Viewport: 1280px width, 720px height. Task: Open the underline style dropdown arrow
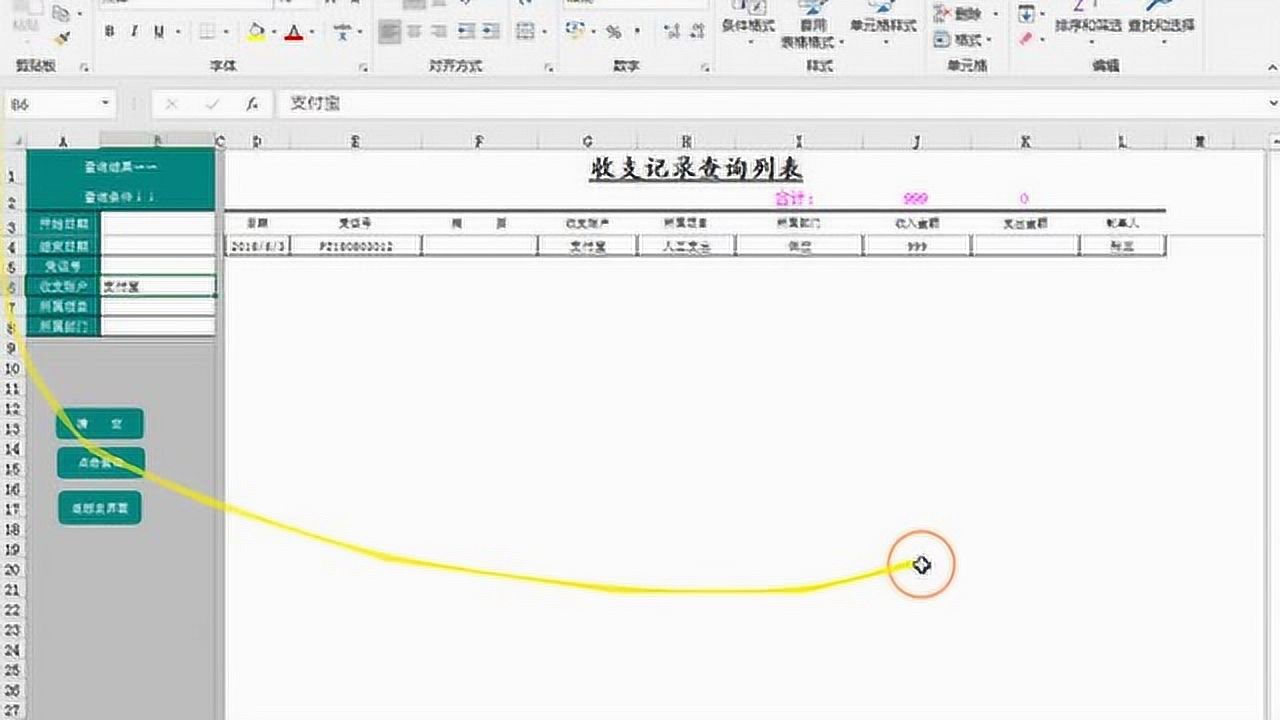tap(177, 32)
